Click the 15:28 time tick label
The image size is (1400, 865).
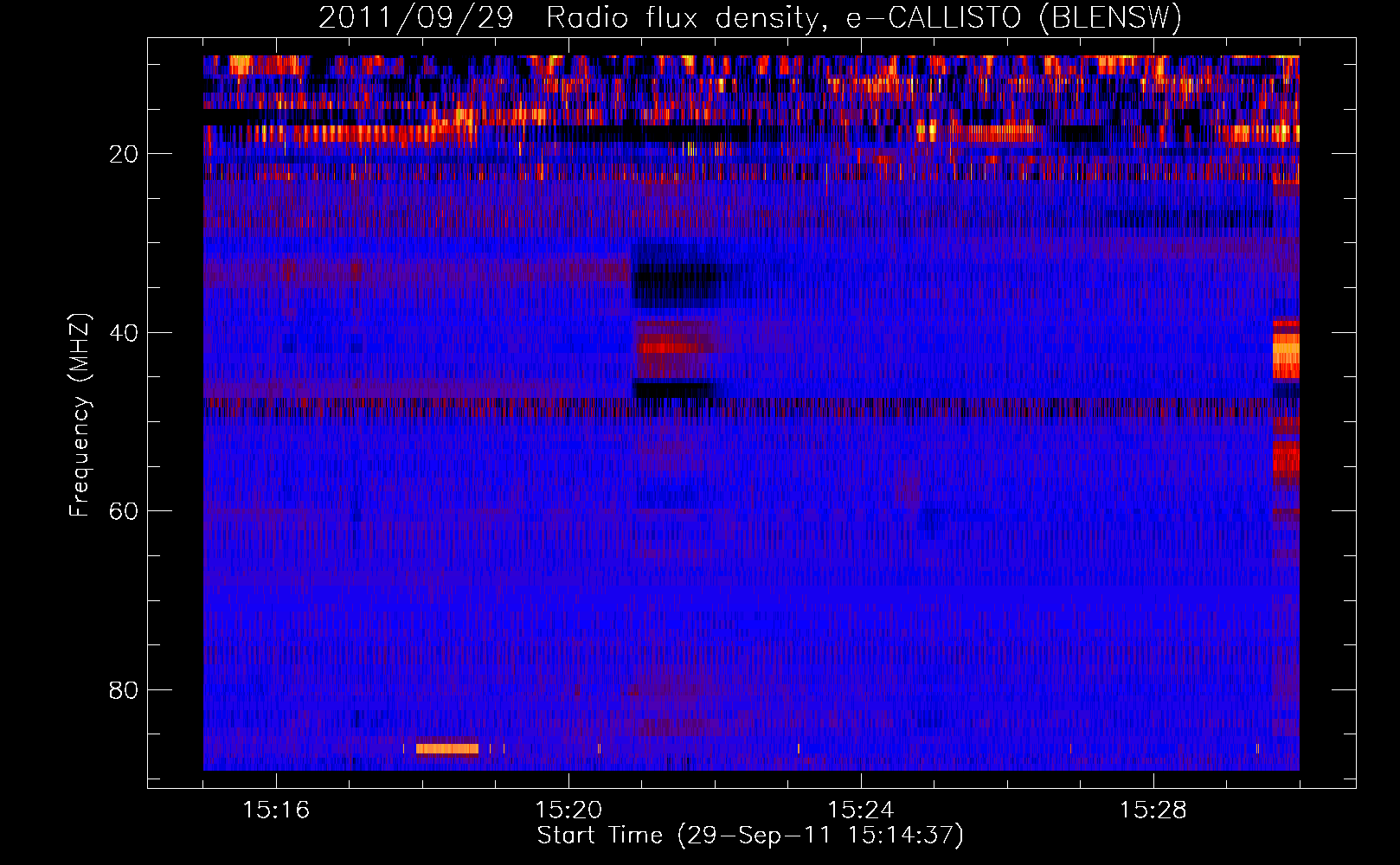(x=1153, y=810)
